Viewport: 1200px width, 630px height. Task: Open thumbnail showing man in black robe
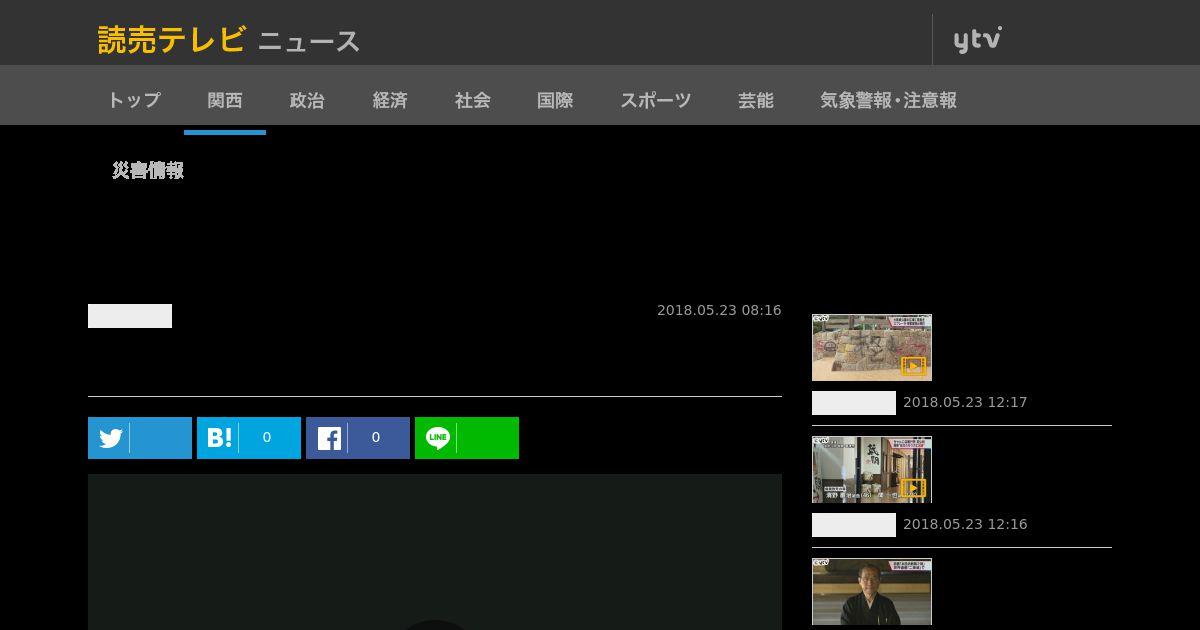872,592
